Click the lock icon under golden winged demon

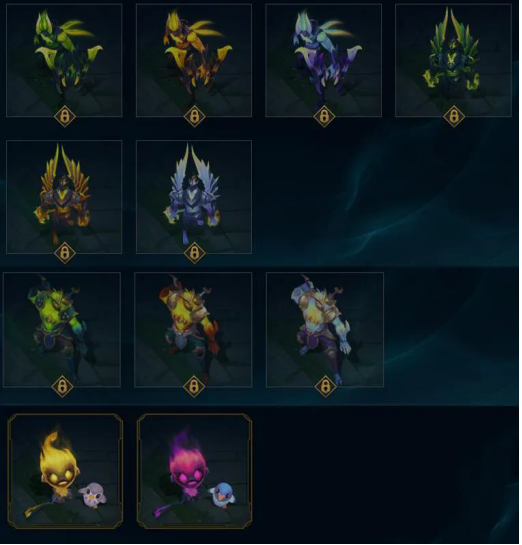65,253
